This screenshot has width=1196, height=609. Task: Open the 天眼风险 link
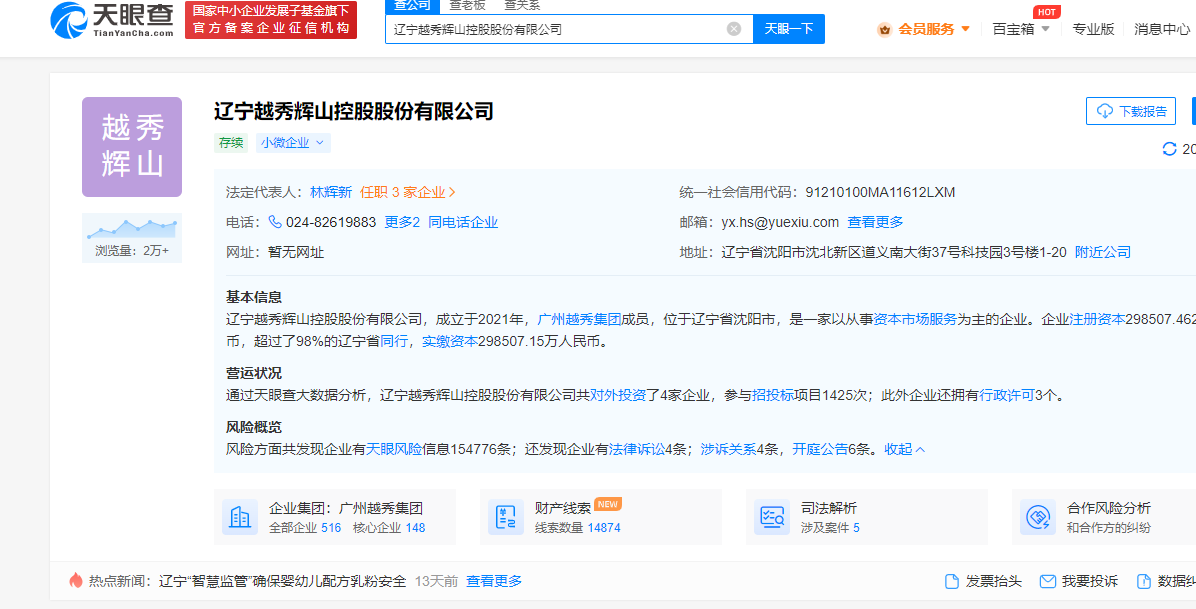[x=394, y=449]
